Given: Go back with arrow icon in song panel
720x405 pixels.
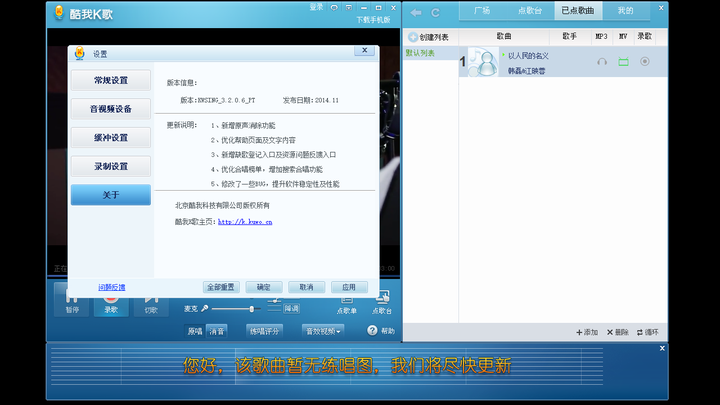Looking at the screenshot, I should (416, 13).
